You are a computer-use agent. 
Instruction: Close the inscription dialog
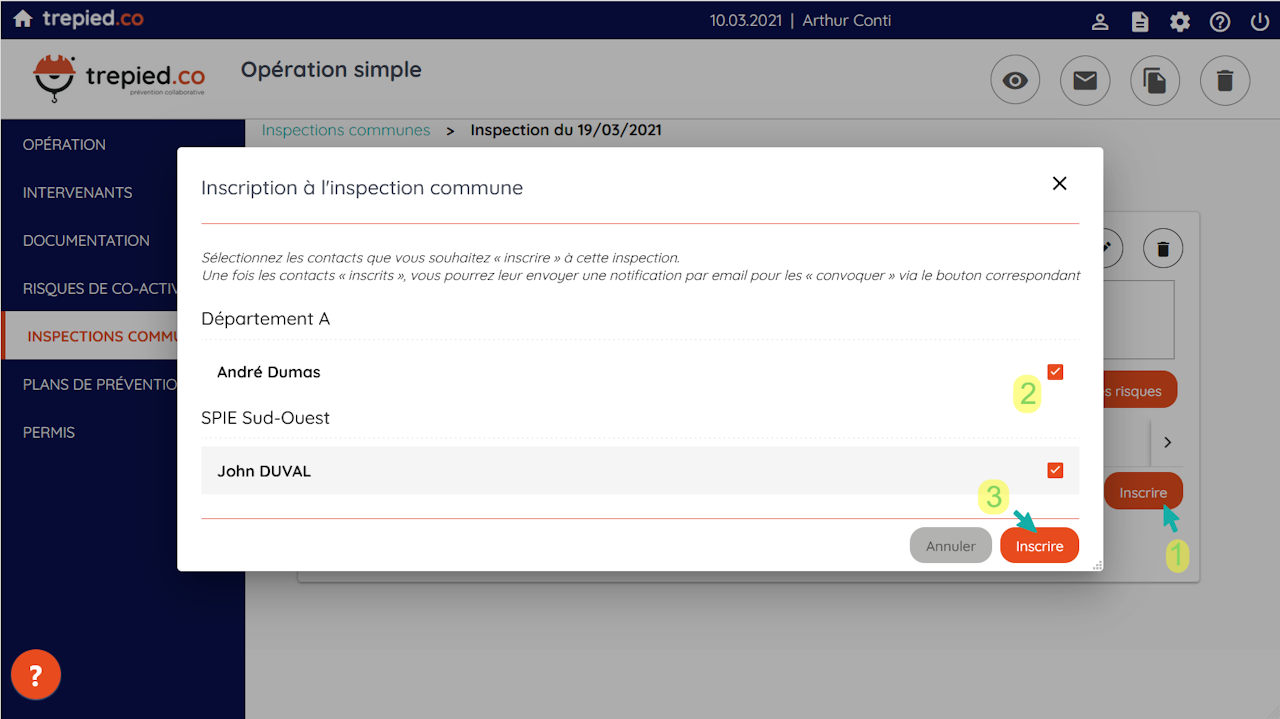1060,183
